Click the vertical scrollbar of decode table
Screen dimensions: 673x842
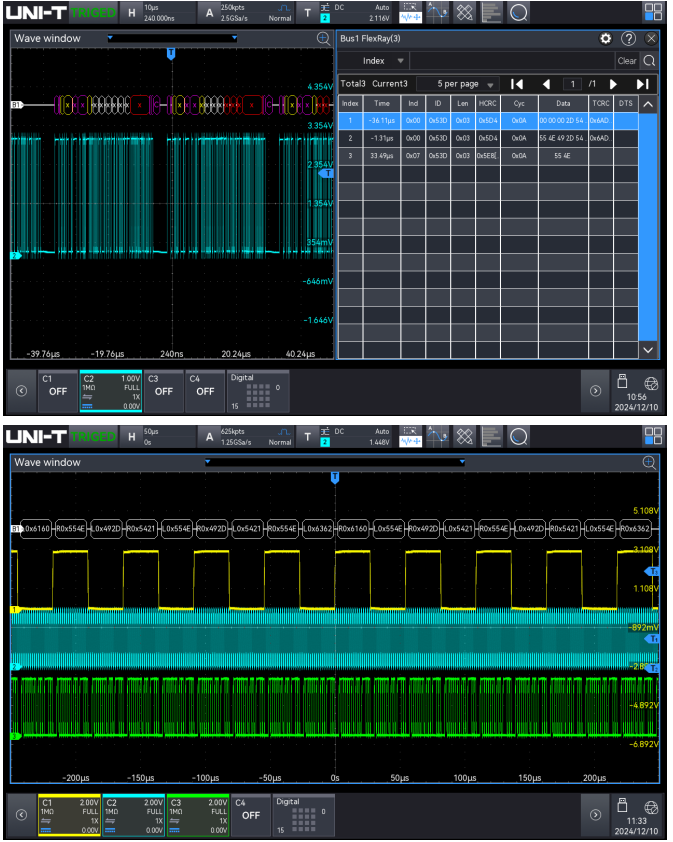point(649,230)
